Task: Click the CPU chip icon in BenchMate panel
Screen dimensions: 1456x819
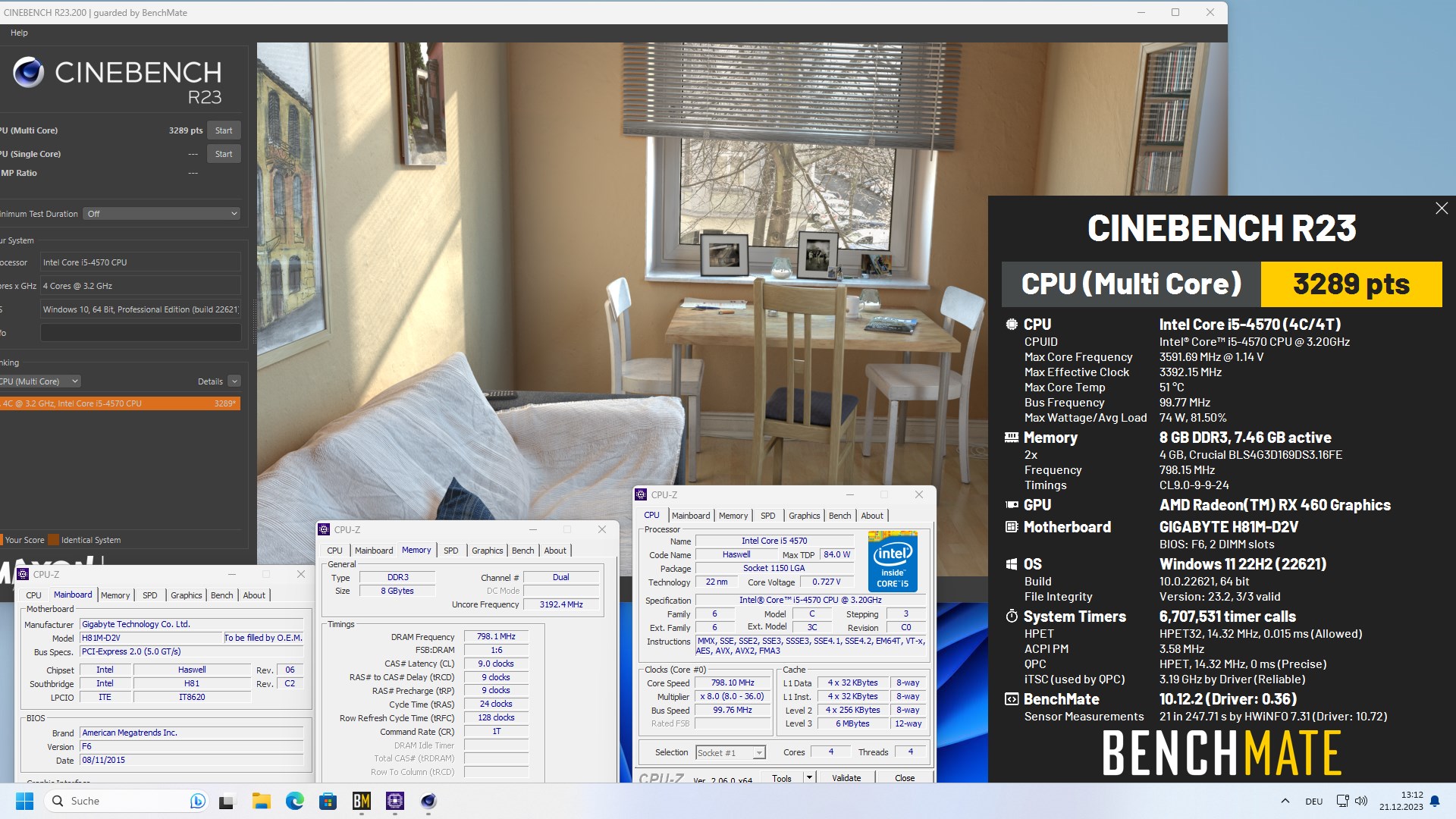Action: click(1012, 325)
